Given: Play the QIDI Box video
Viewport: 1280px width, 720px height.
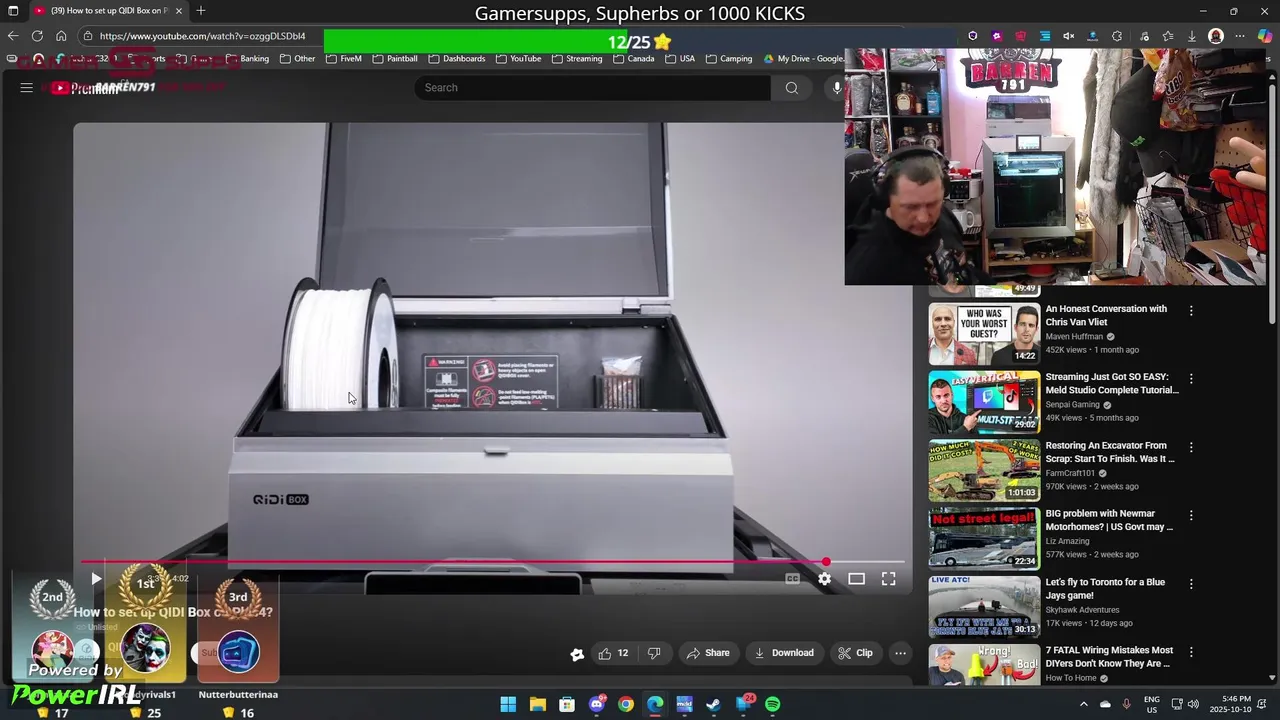Looking at the screenshot, I should 96,579.
